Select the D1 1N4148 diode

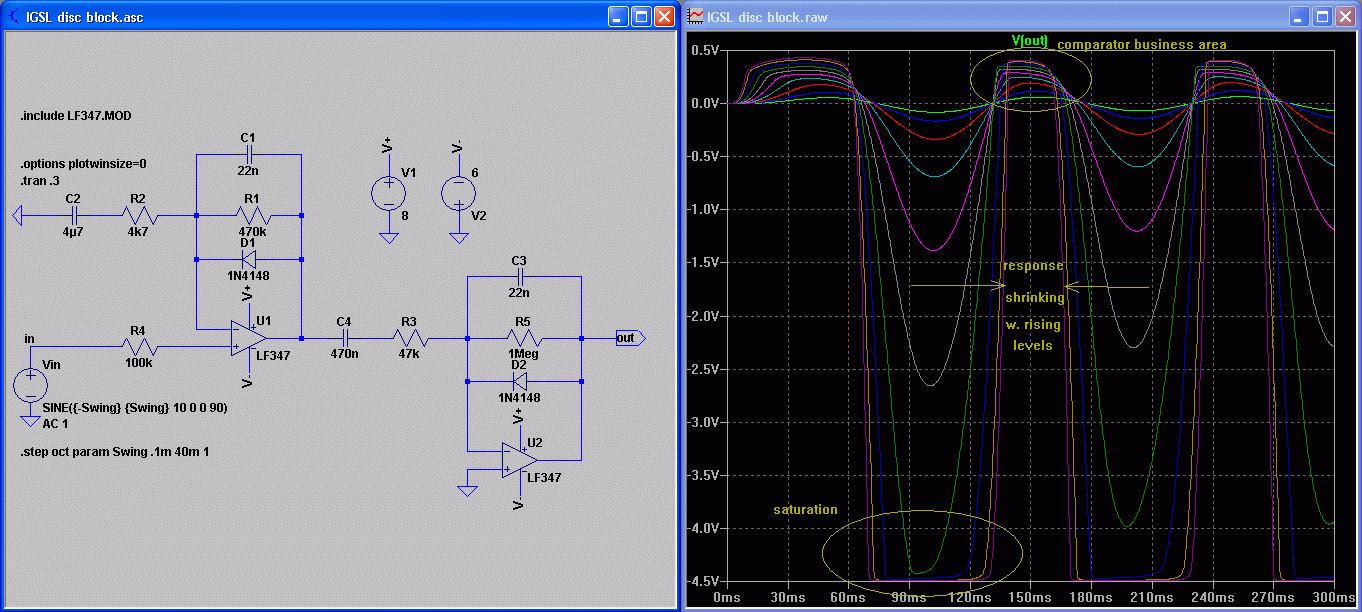248,259
